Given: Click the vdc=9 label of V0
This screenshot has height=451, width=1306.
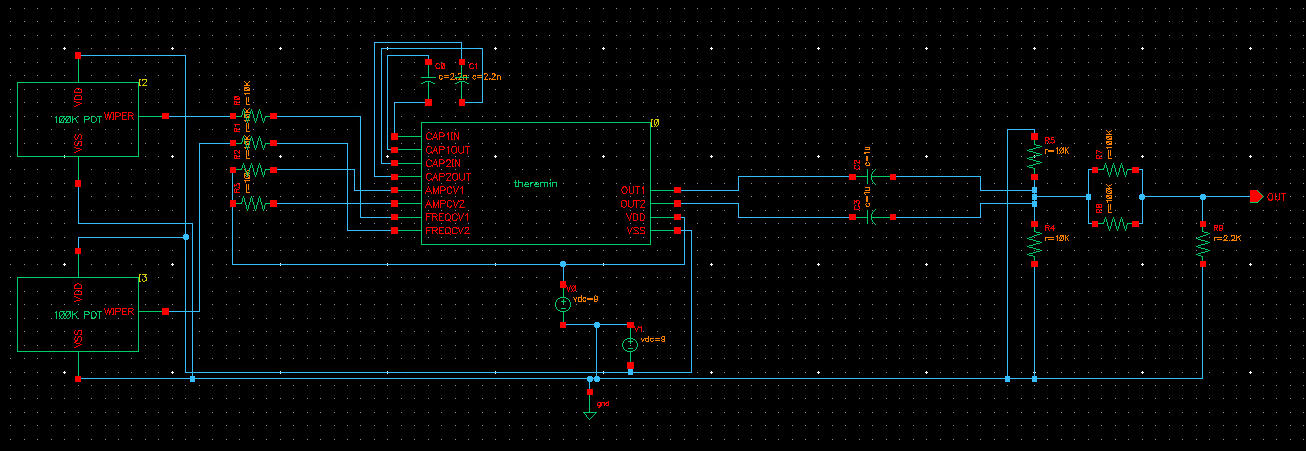Looking at the screenshot, I should [586, 299].
